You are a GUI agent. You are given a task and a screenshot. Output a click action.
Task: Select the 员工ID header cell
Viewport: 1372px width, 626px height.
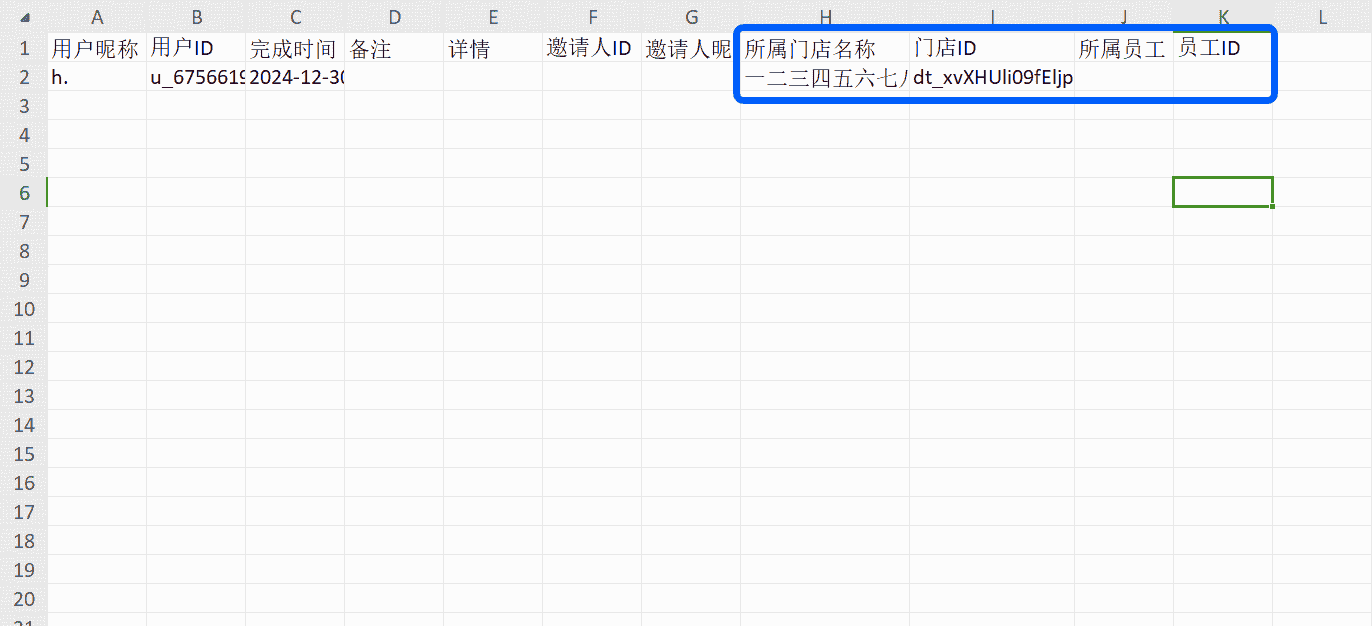pos(1223,48)
